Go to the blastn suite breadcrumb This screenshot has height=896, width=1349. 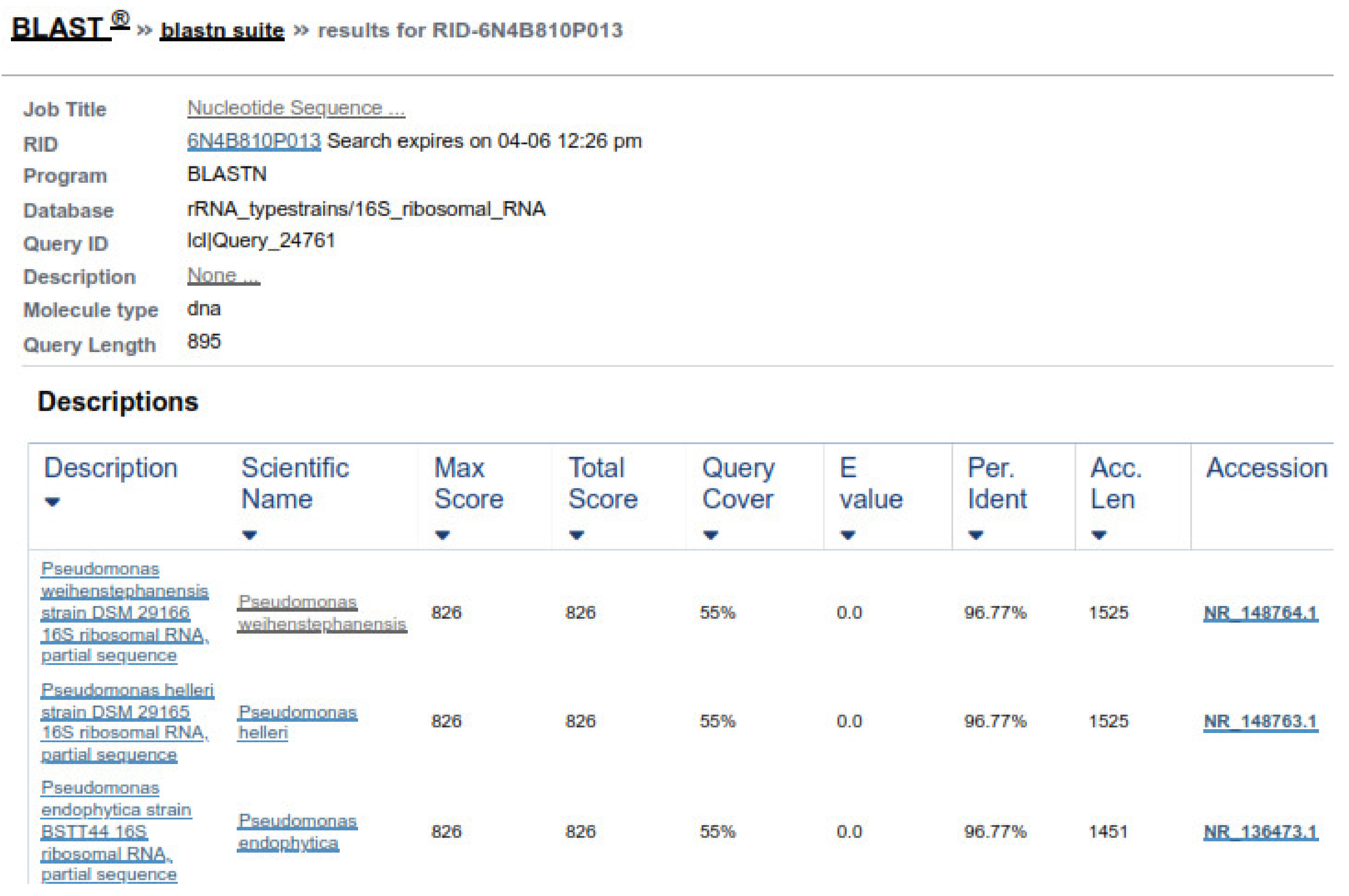point(222,30)
